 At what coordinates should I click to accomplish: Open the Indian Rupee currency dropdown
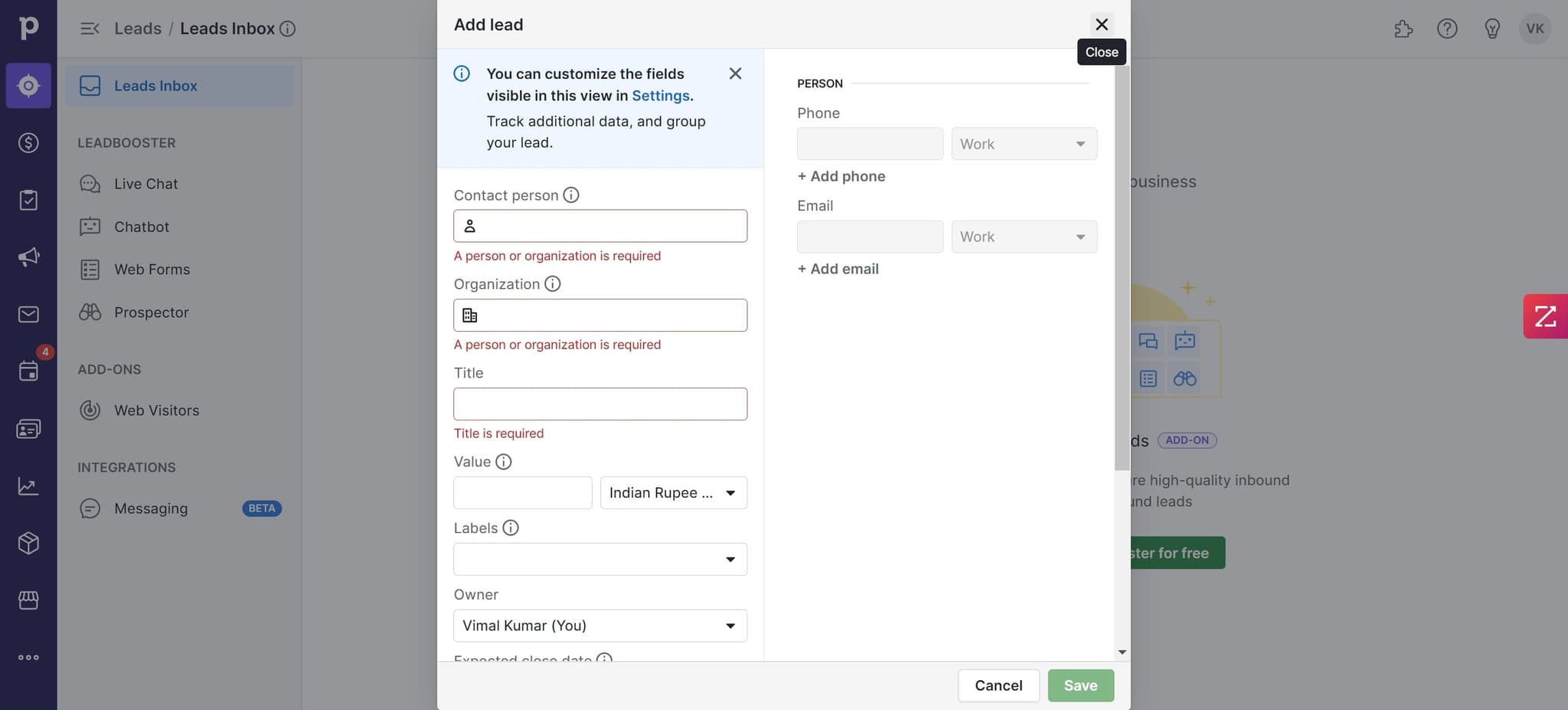[673, 493]
